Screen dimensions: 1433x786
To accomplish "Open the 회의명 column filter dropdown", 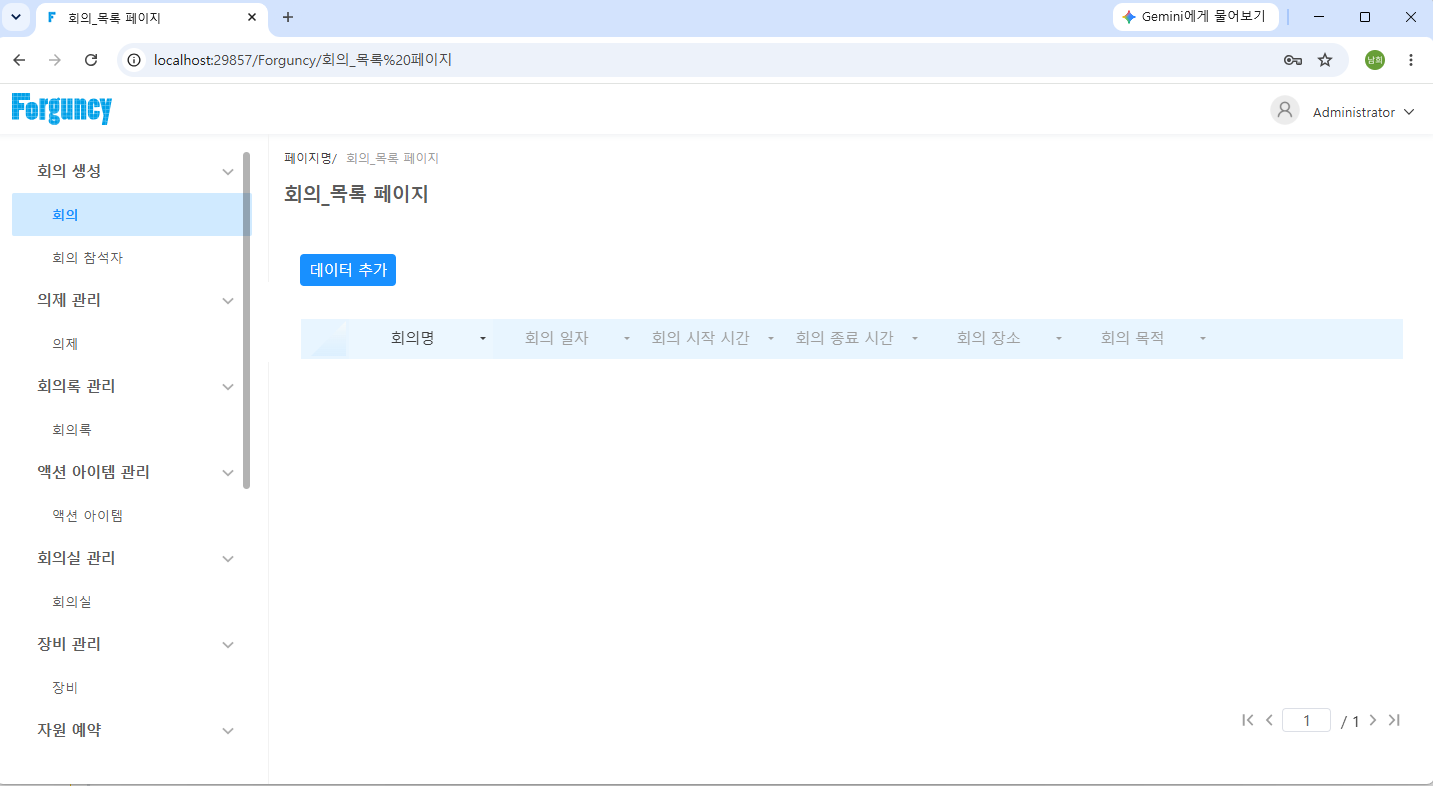I will (x=483, y=339).
